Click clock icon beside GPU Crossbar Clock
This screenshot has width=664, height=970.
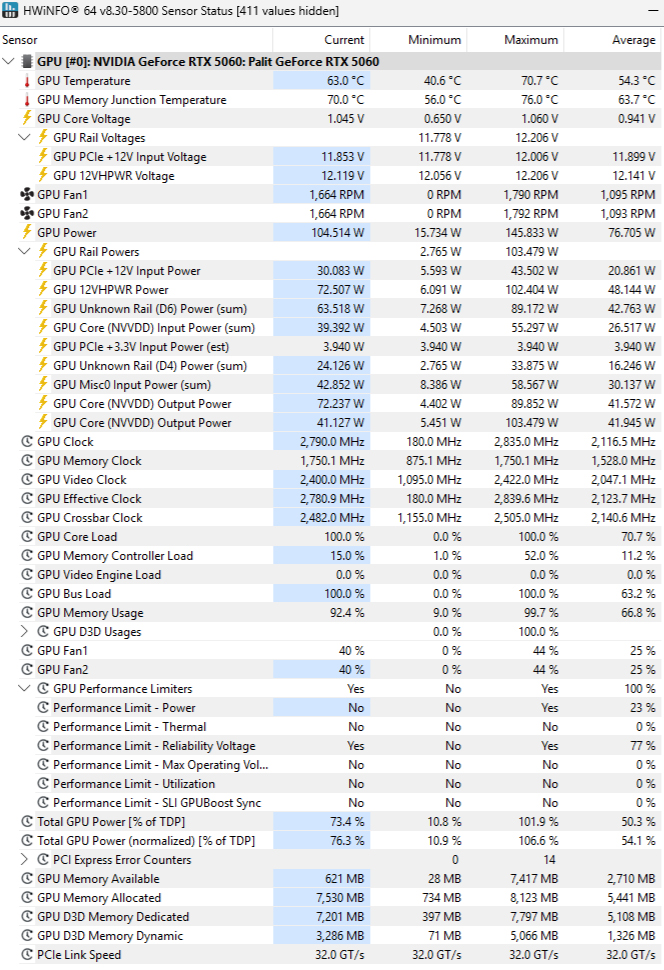click(x=27, y=518)
